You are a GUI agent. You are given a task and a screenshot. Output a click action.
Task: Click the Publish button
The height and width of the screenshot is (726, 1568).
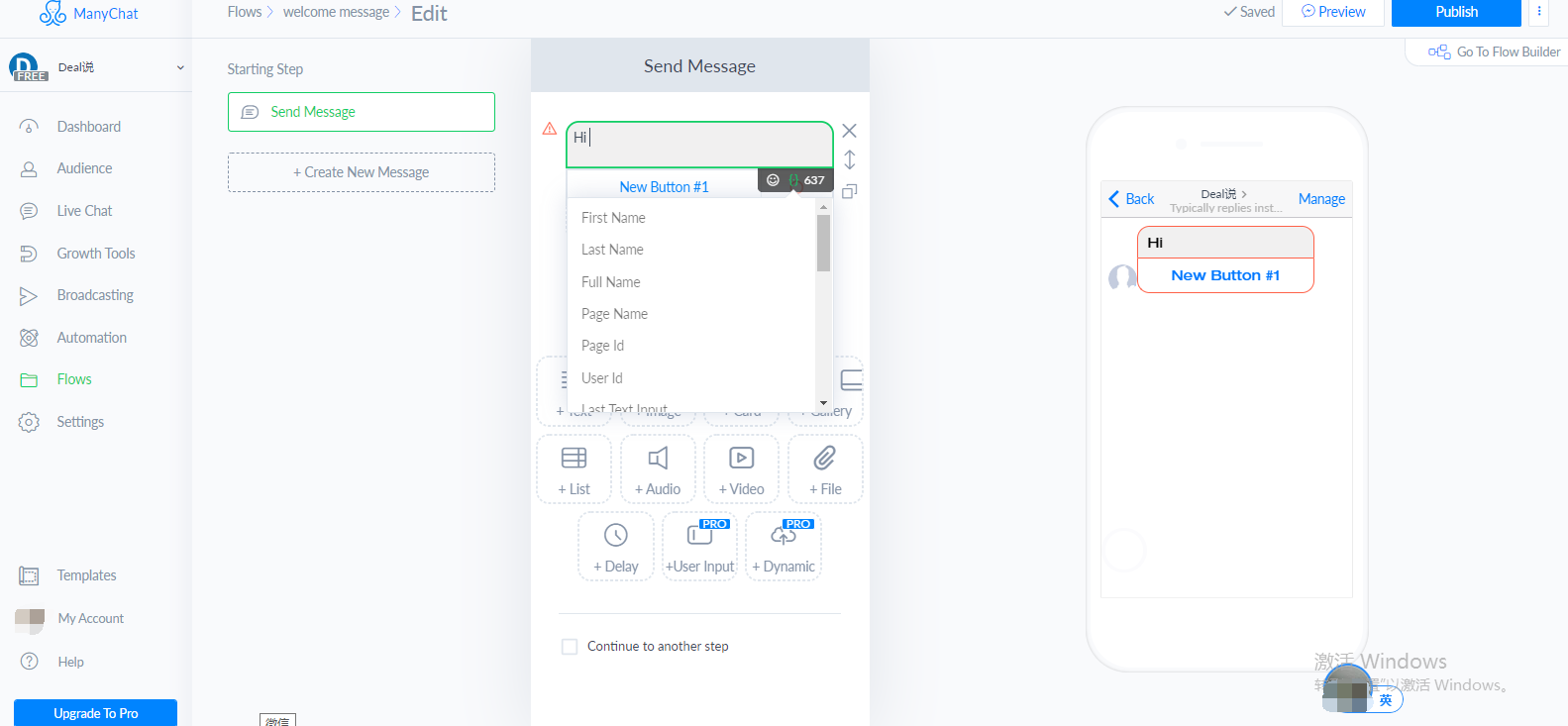tap(1456, 12)
